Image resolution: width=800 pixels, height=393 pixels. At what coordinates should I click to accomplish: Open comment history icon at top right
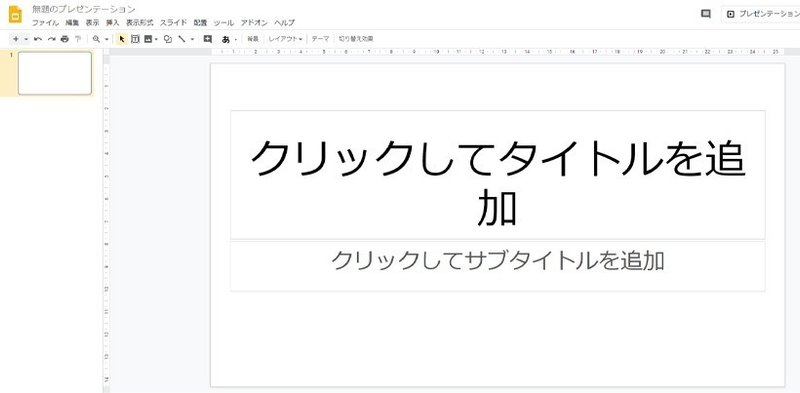[x=706, y=14]
